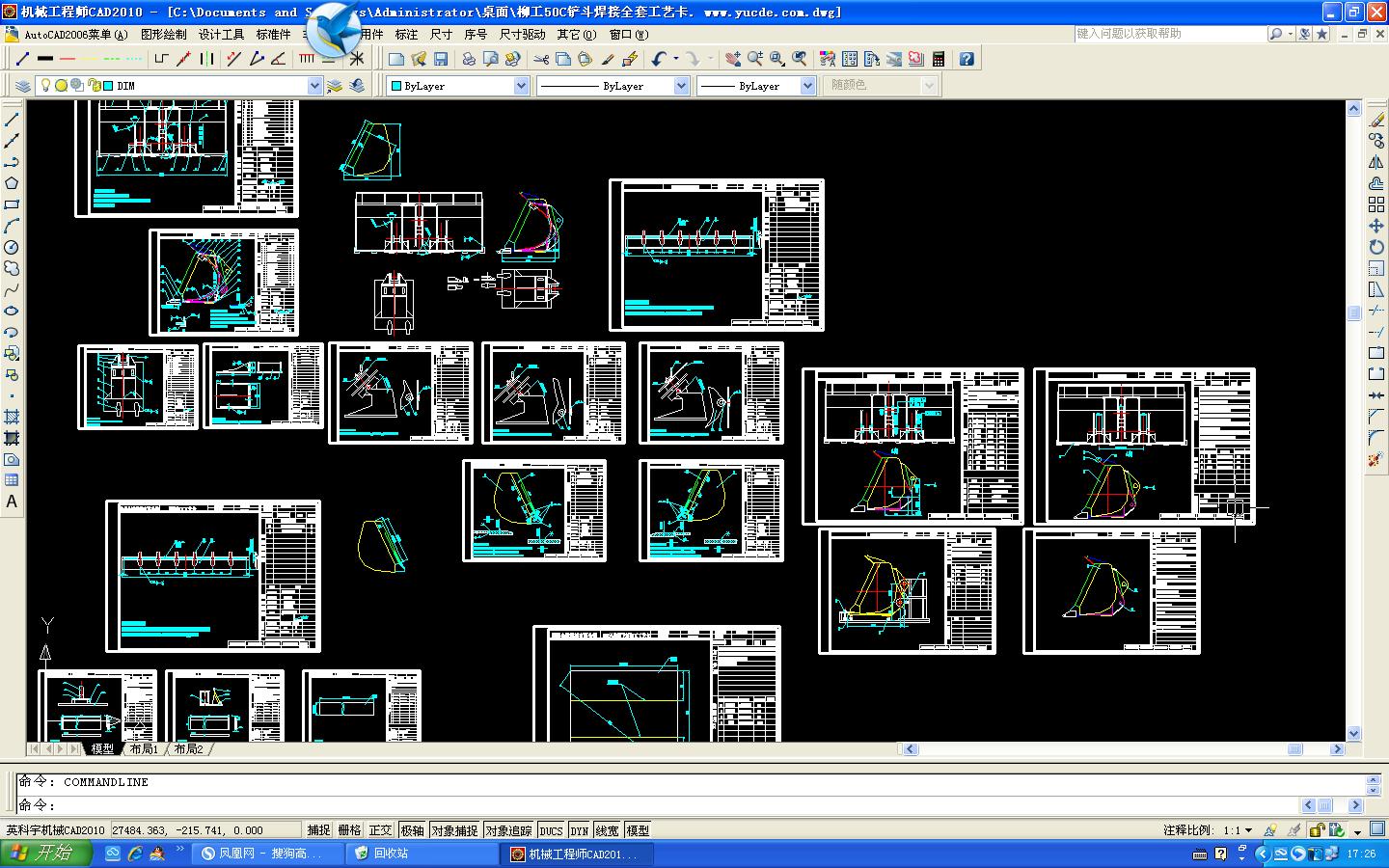Open the 图形绘制 menu

(164, 34)
